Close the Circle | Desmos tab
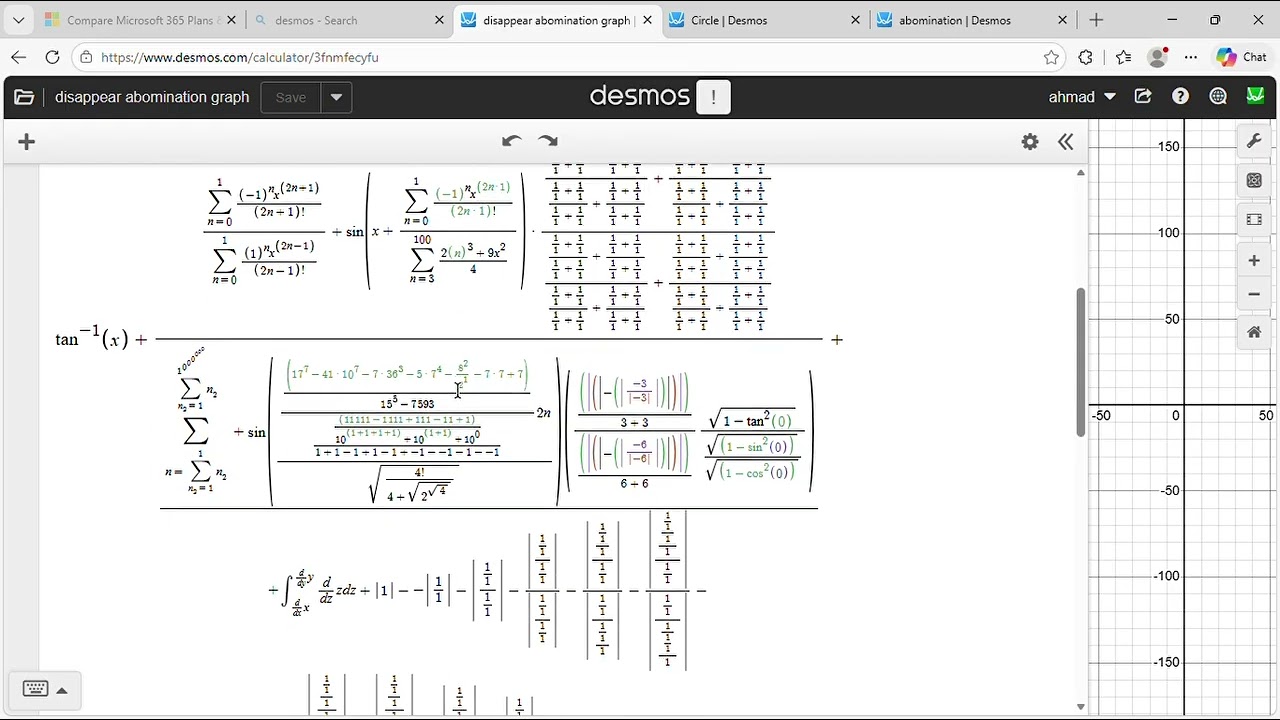Viewport: 1280px width, 720px height. pyautogui.click(x=855, y=20)
